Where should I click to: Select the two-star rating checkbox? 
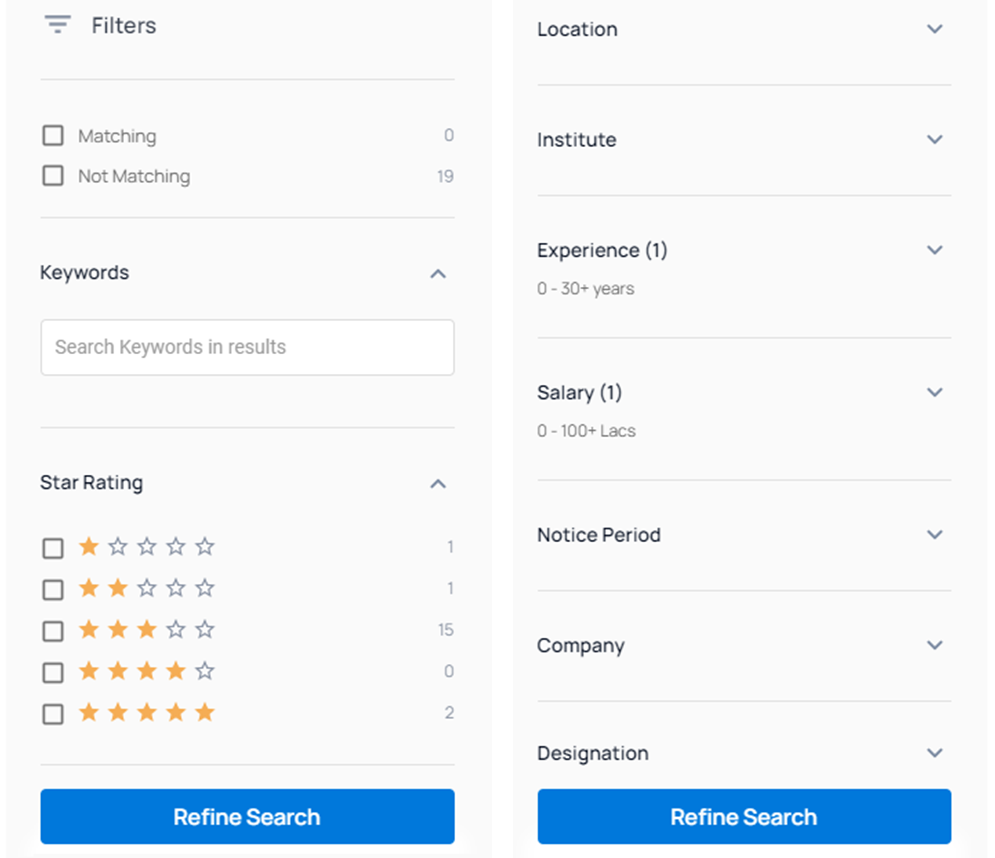(x=53, y=589)
